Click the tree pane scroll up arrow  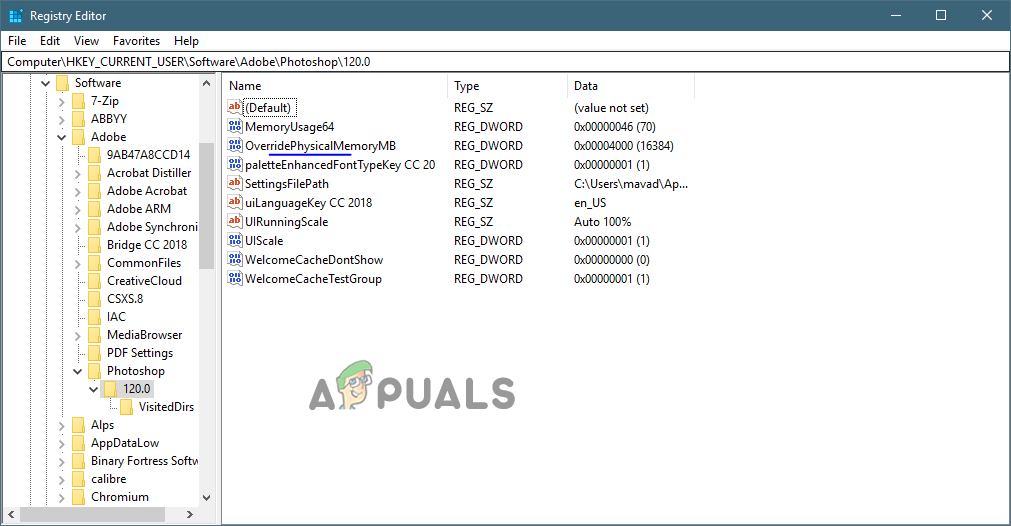[x=206, y=83]
